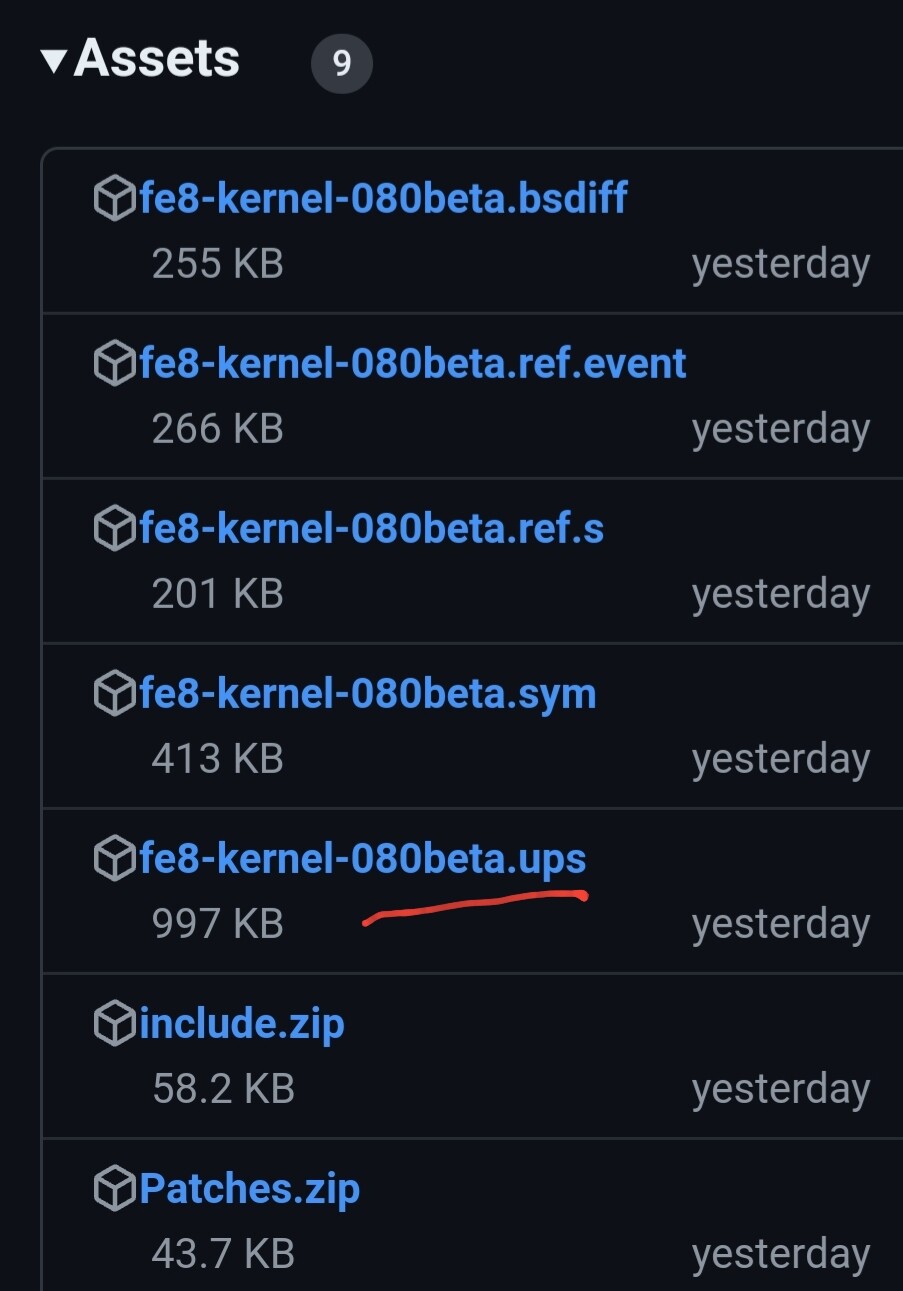903x1291 pixels.
Task: Click package icon beside fe8-kernel-080beta.ups
Action: (114, 859)
